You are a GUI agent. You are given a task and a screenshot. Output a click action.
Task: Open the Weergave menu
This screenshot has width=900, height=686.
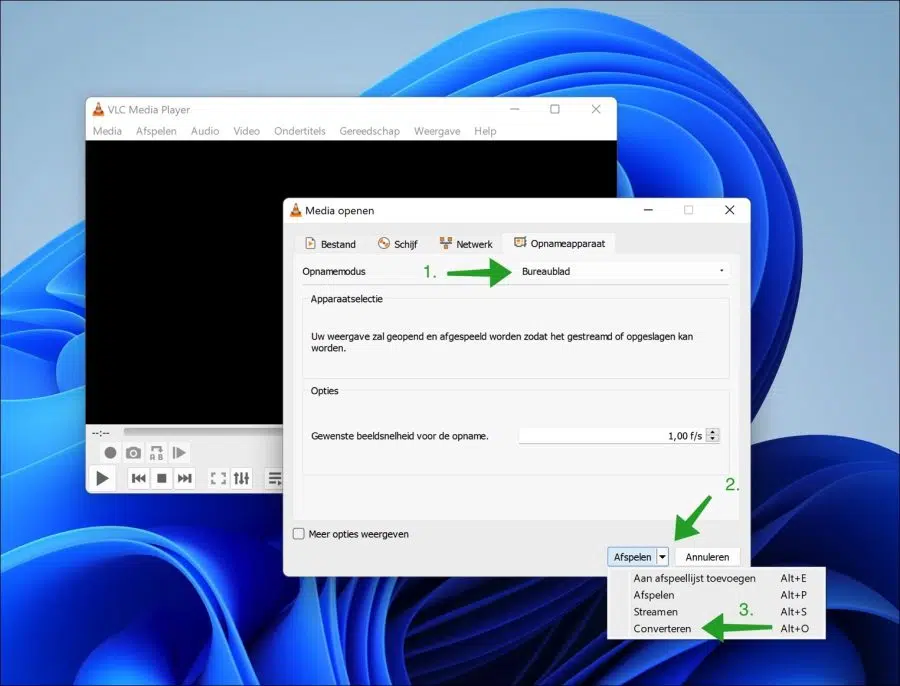pyautogui.click(x=437, y=131)
